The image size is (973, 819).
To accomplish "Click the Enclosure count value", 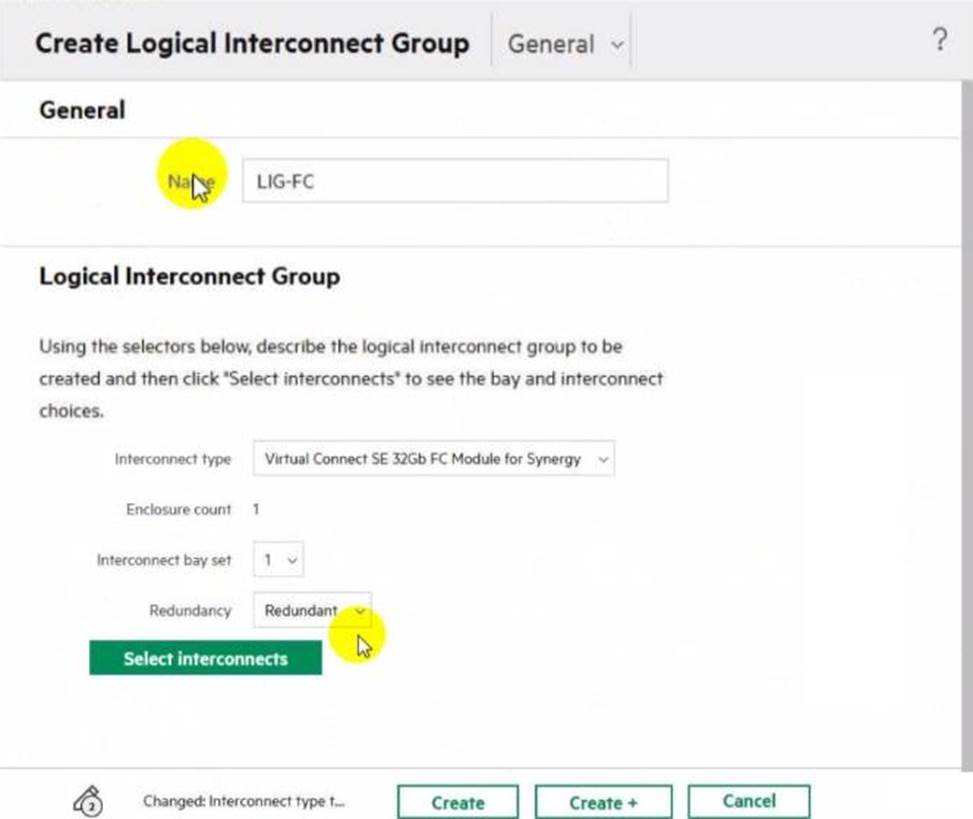I will (256, 509).
